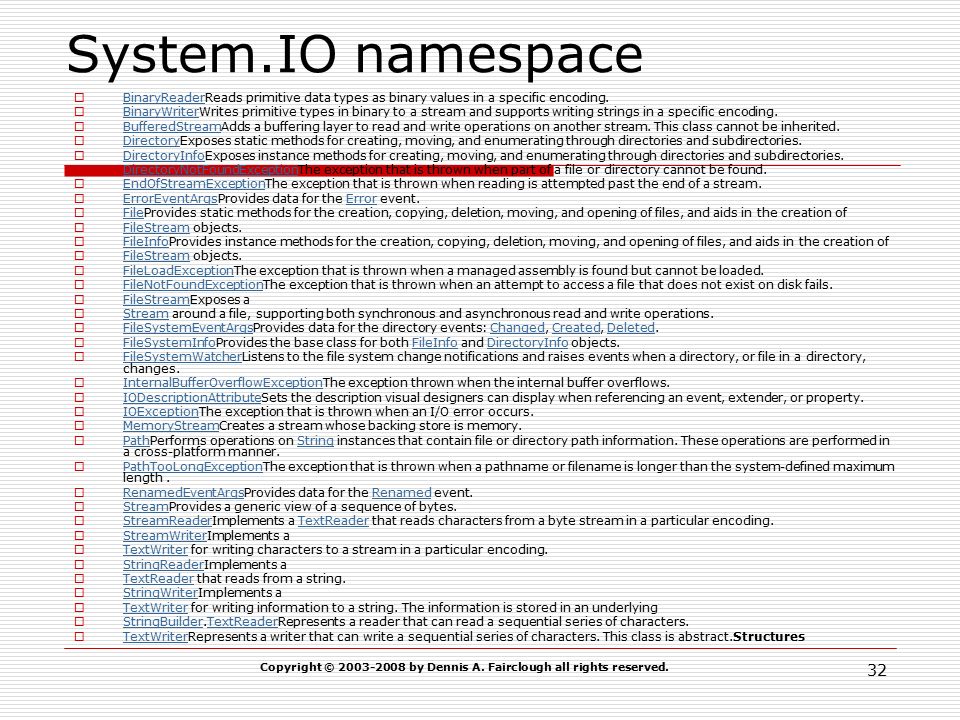Click TextReader link right after StringBuilder
Screen dimensions: 960x720
coord(242,621)
